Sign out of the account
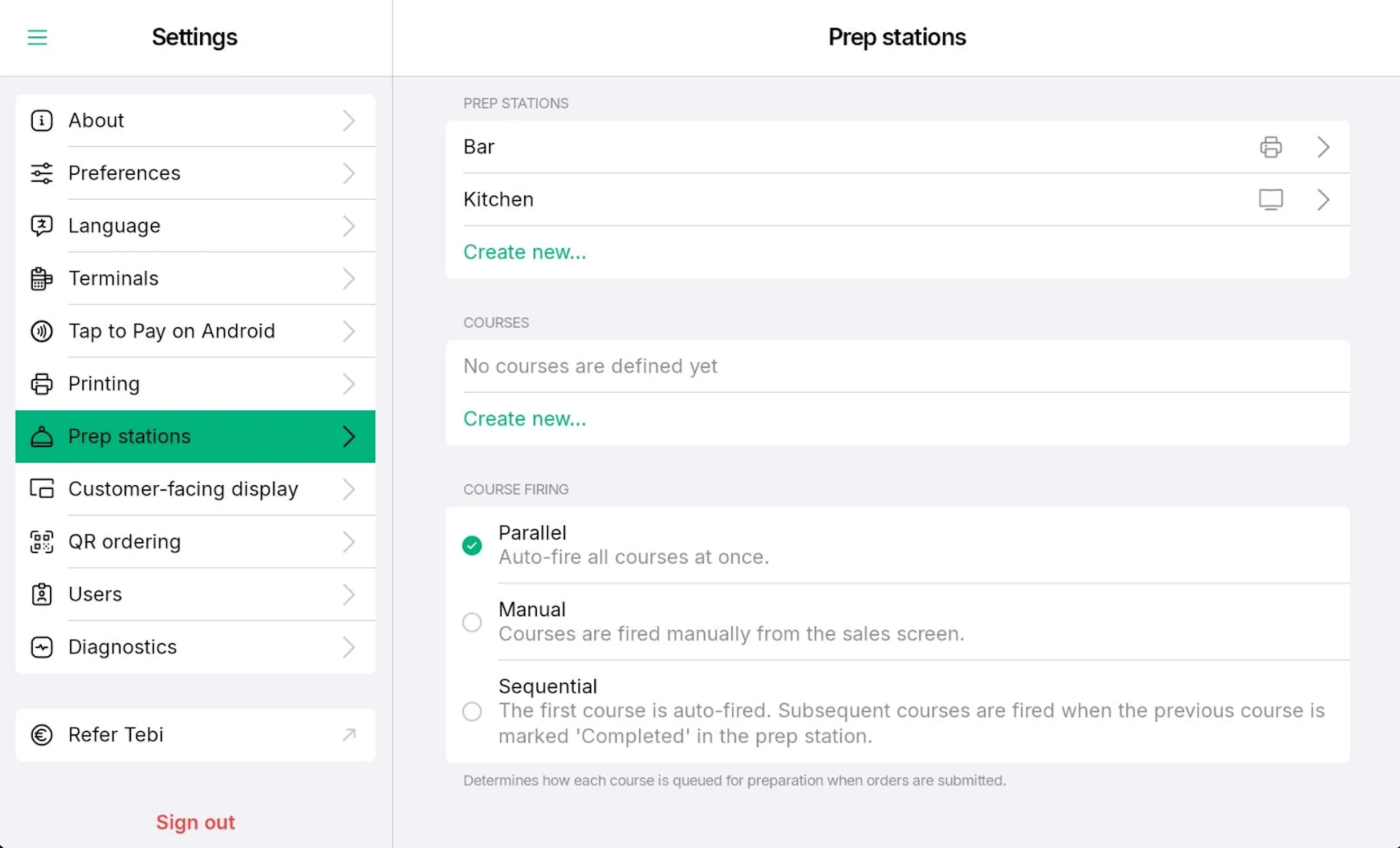The width and height of the screenshot is (1400, 848). tap(195, 822)
